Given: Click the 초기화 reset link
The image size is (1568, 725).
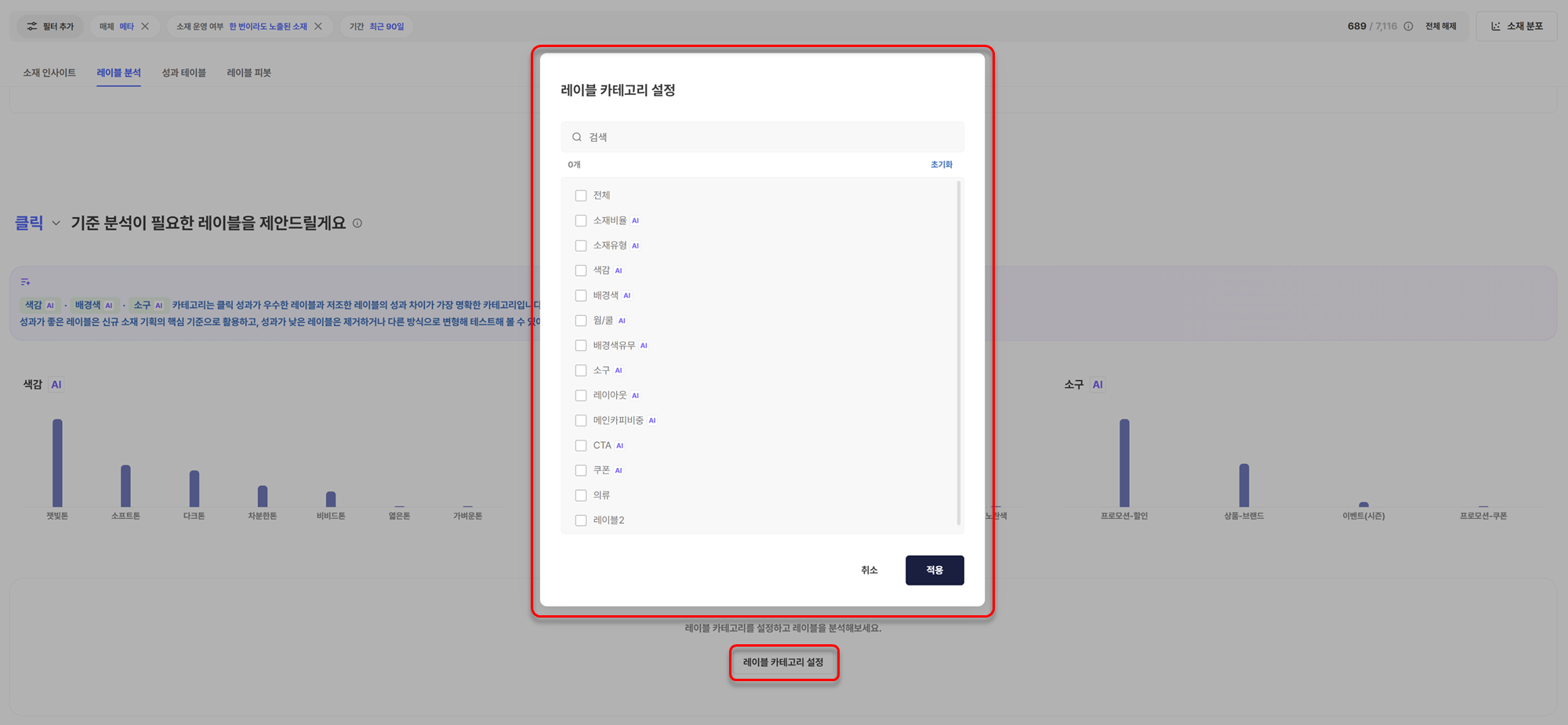Looking at the screenshot, I should tap(941, 165).
